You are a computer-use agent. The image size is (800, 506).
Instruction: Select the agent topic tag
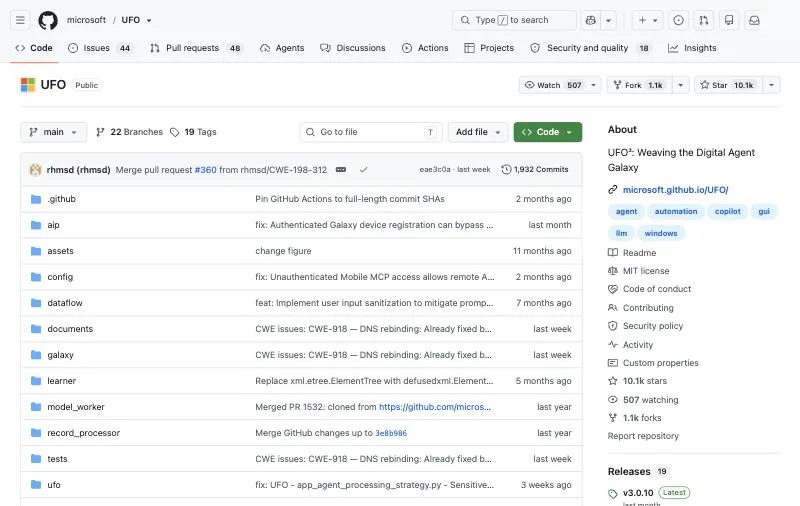[x=626, y=212]
